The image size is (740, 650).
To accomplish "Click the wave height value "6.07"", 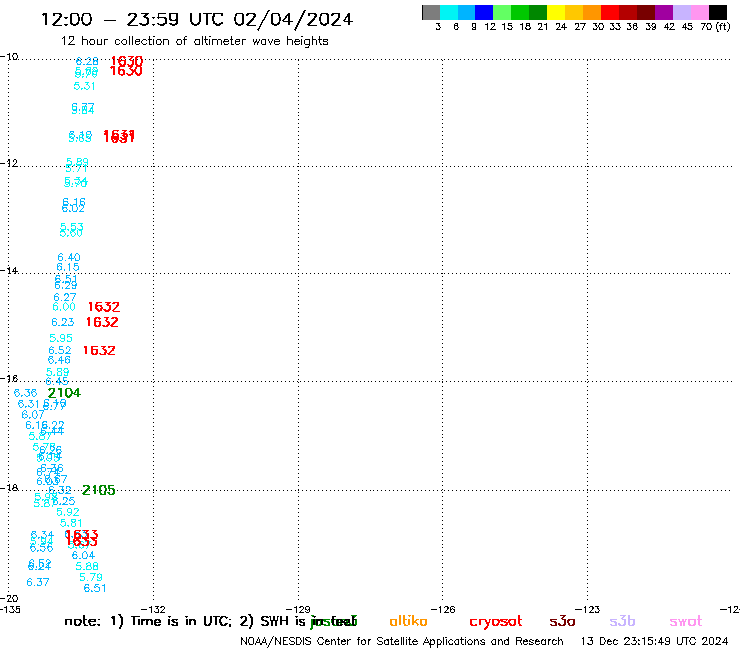I will pos(33,415).
